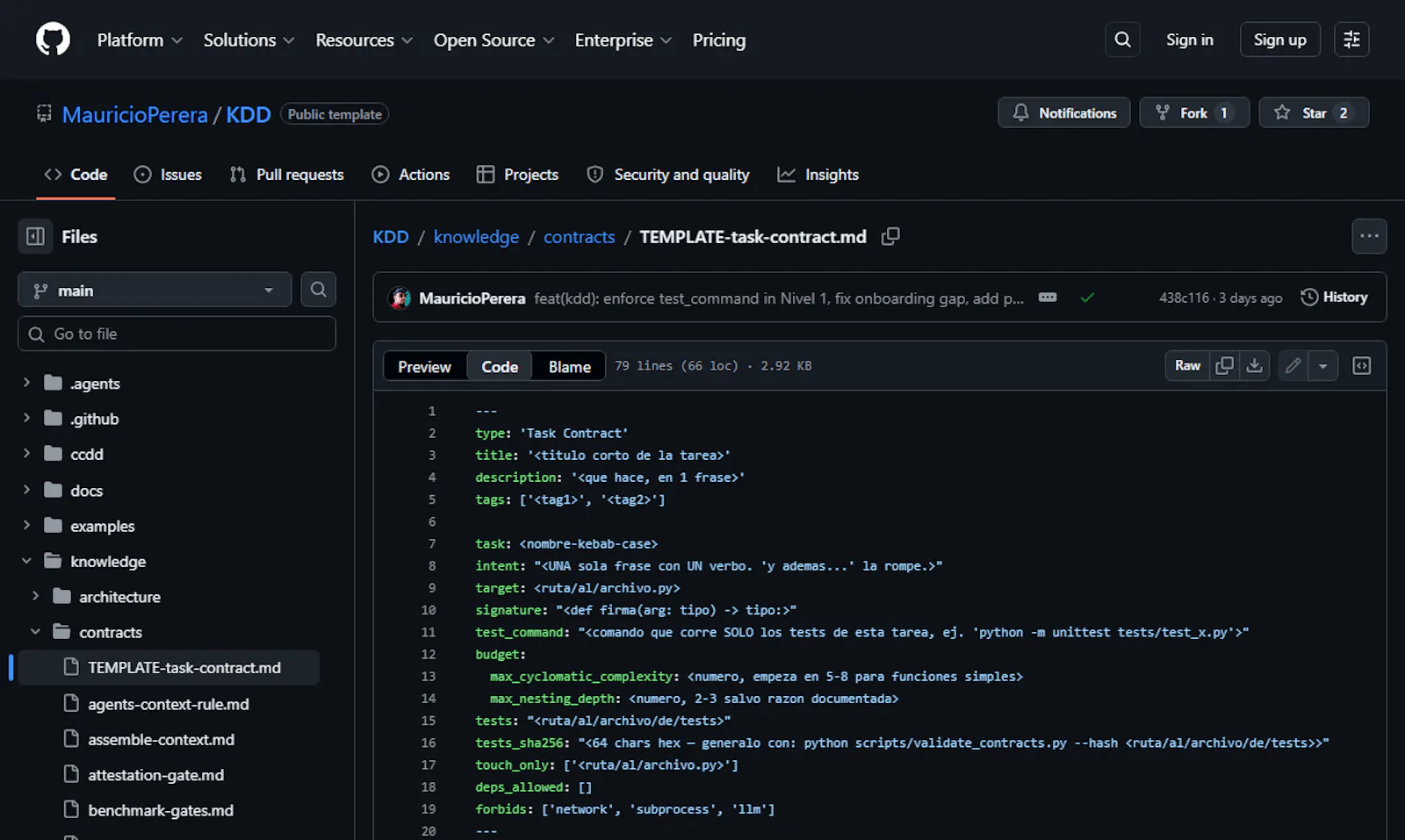Open commit 438c116 link
Image resolution: width=1405 pixels, height=840 pixels.
1184,298
